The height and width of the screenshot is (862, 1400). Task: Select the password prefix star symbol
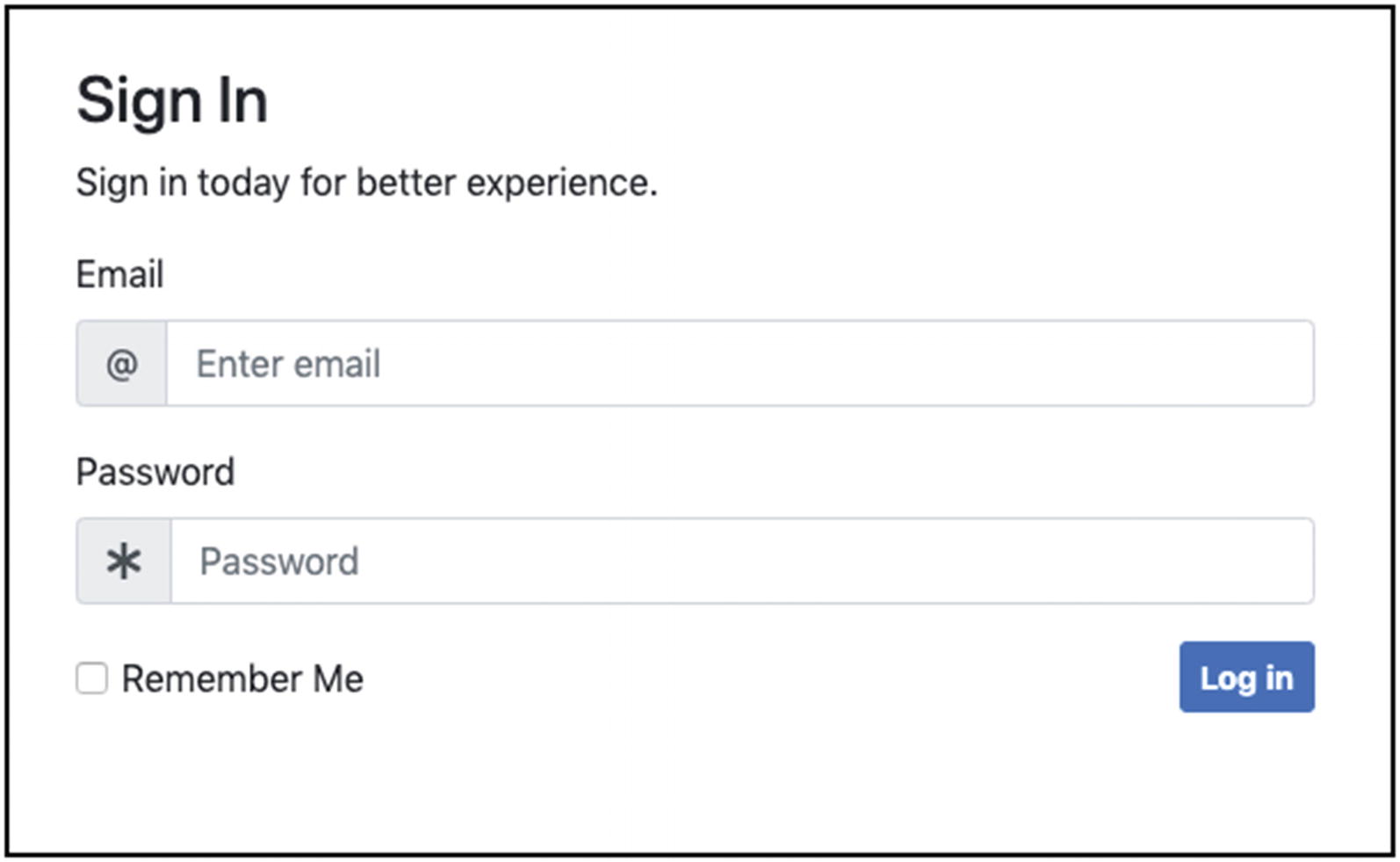click(x=124, y=561)
